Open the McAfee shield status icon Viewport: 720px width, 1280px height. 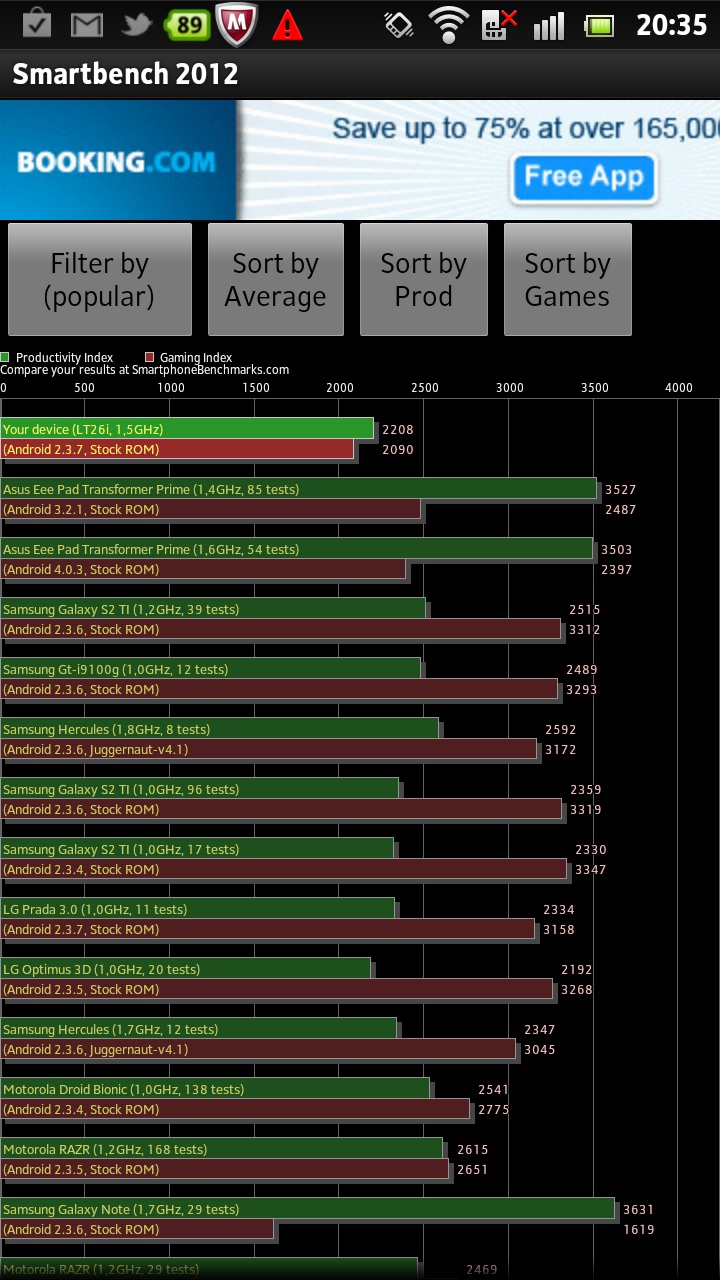tap(237, 24)
